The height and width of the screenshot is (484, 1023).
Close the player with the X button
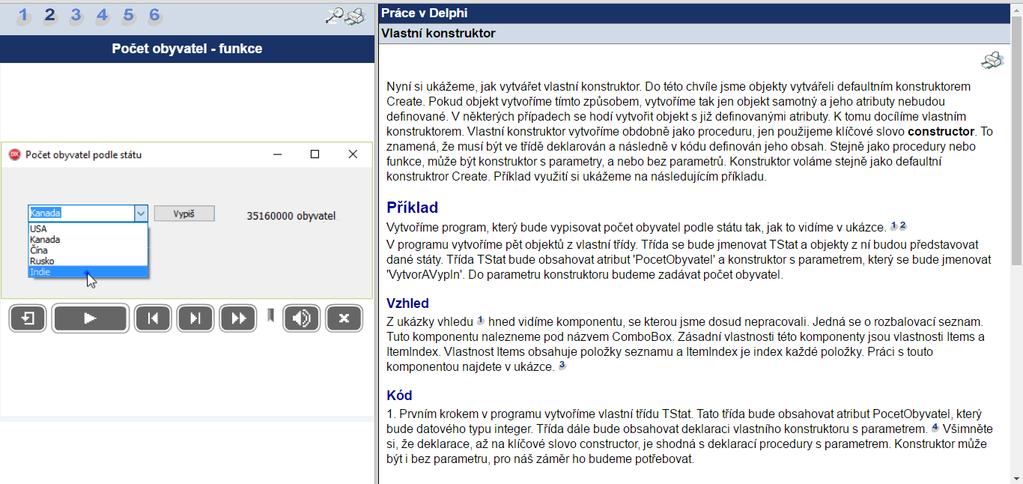point(344,318)
